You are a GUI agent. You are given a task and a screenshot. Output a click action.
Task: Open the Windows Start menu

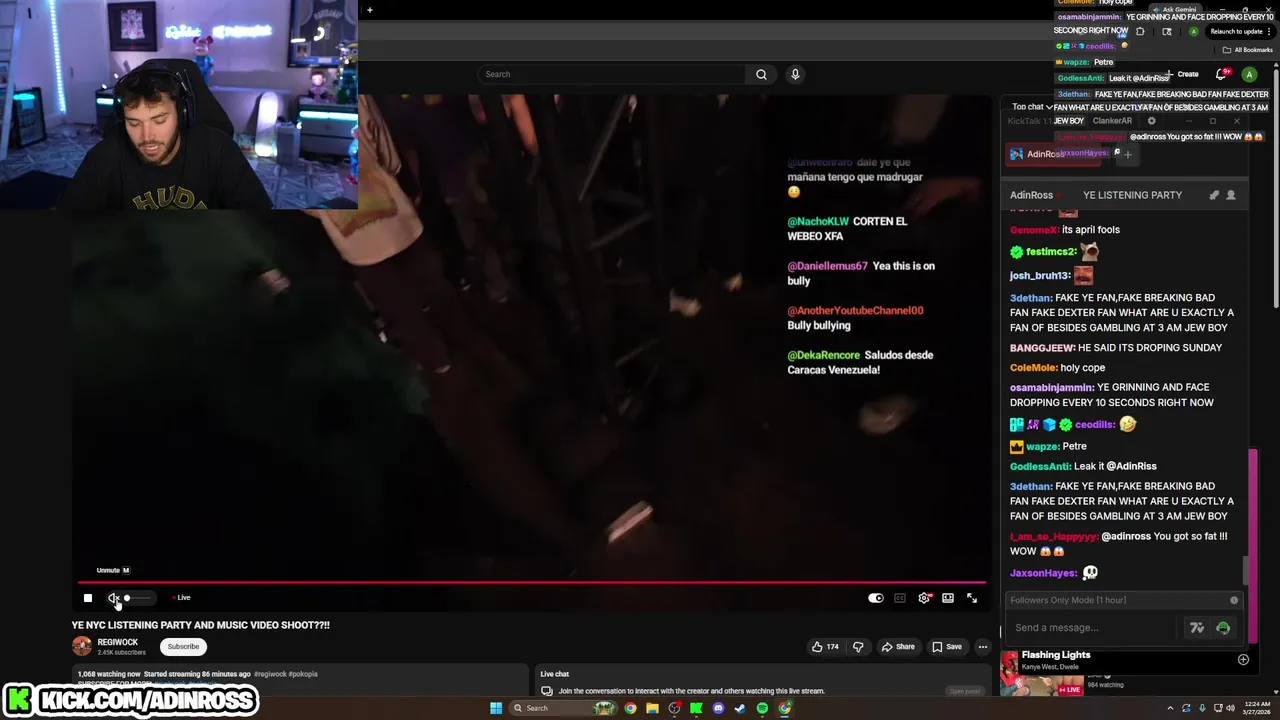(495, 708)
